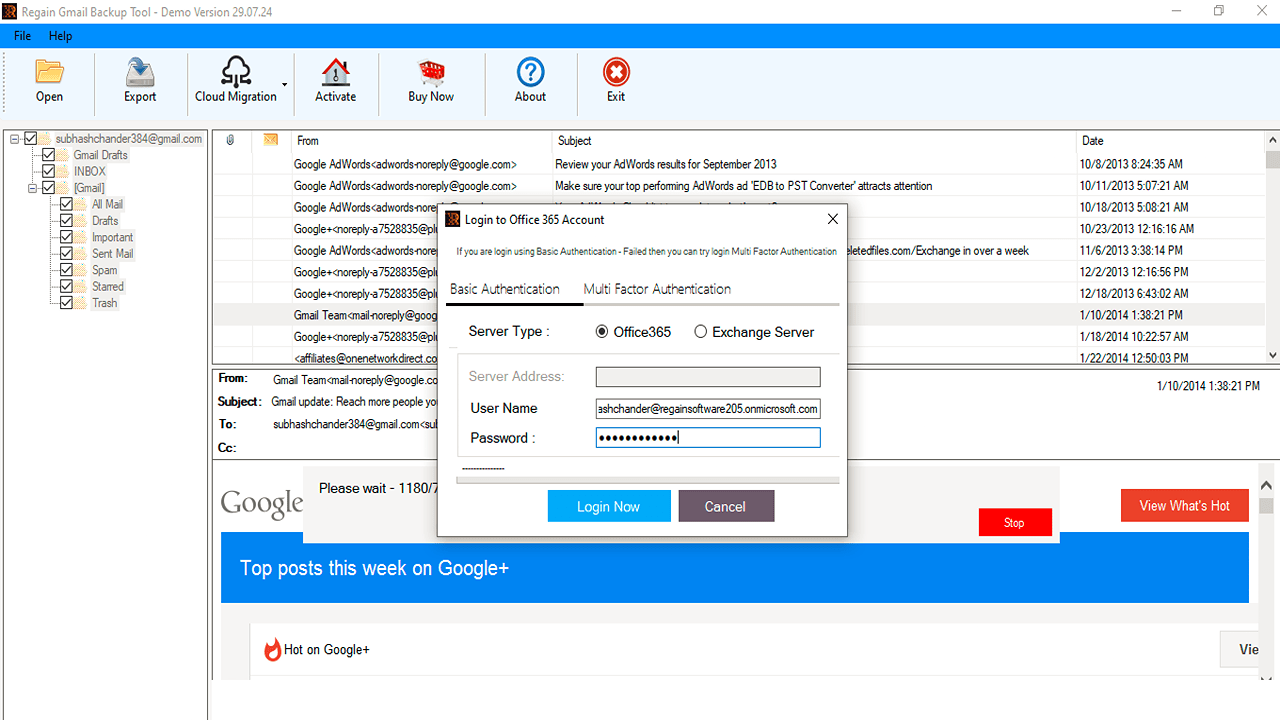Collapse the subhashchander384@gmail.com account node

tap(16, 138)
